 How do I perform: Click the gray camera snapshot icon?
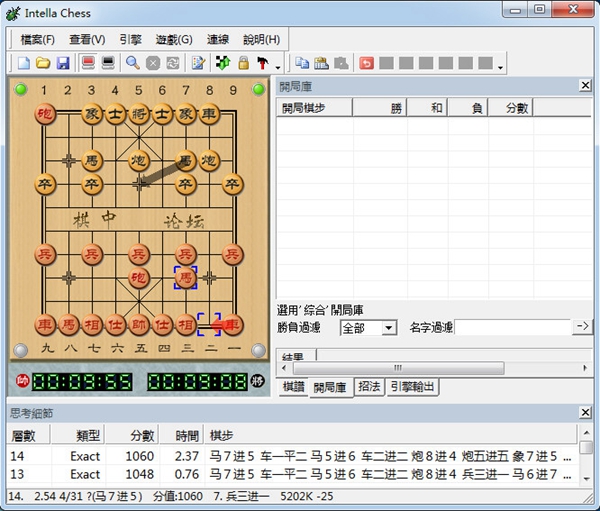click(341, 63)
